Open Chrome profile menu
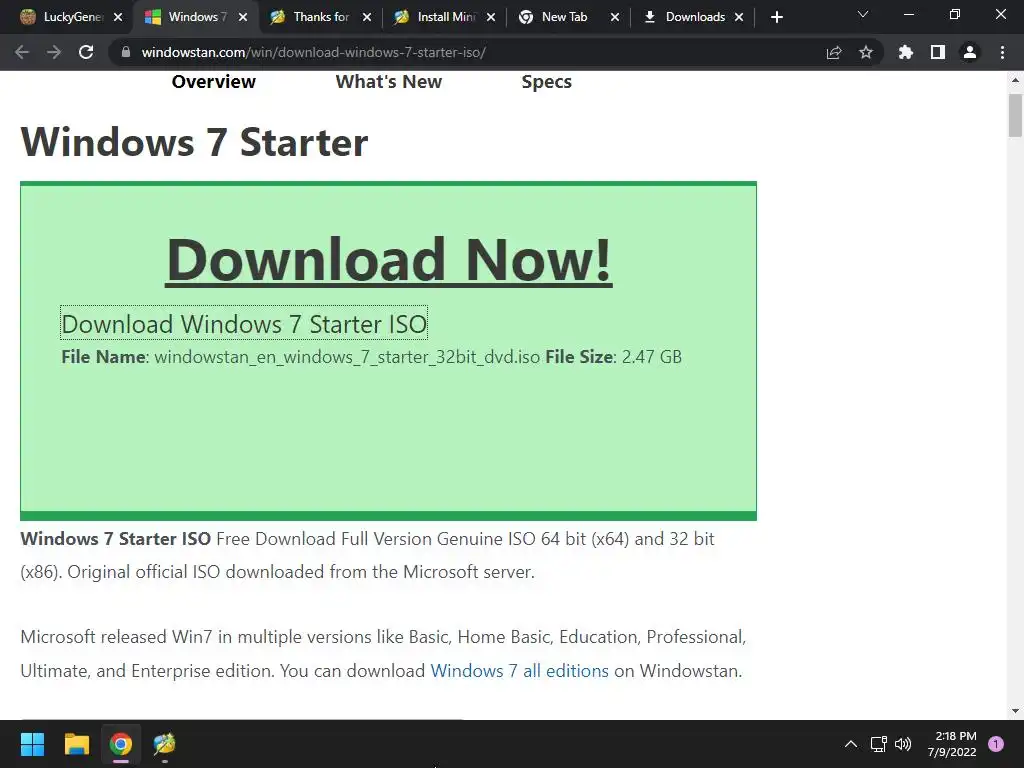Image resolution: width=1024 pixels, height=768 pixels. coord(970,52)
